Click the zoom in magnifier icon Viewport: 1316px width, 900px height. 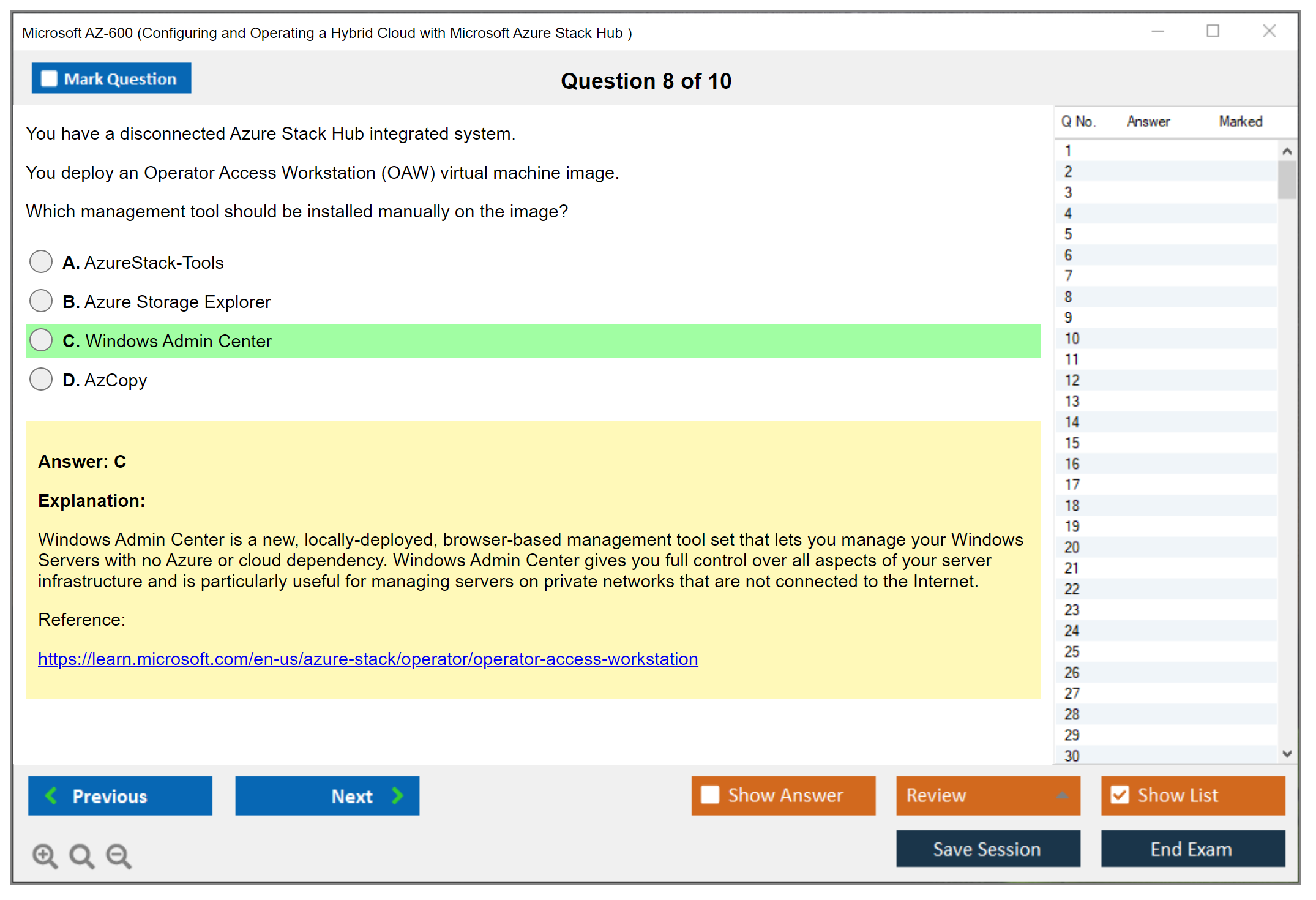[x=45, y=855]
